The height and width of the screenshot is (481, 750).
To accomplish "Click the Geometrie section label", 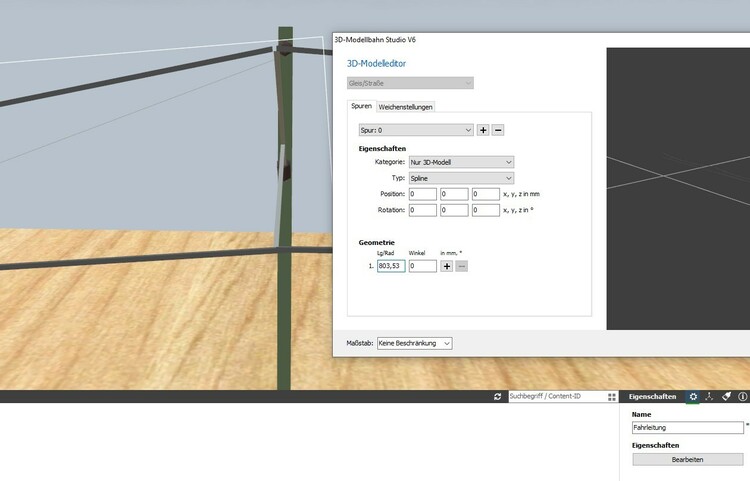I will pyautogui.click(x=376, y=242).
